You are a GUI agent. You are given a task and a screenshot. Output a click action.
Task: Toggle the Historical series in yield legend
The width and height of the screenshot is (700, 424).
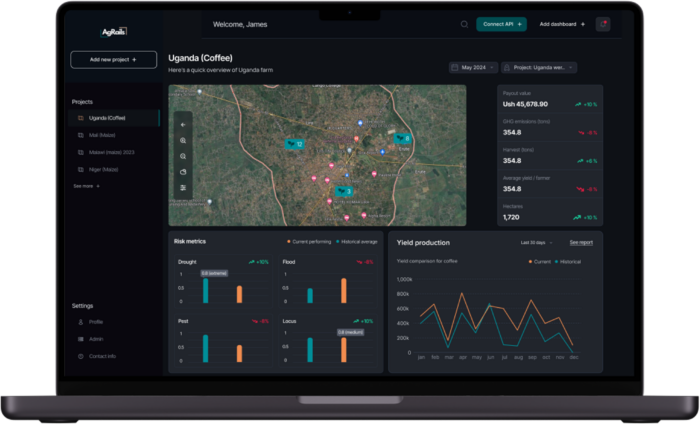point(568,261)
